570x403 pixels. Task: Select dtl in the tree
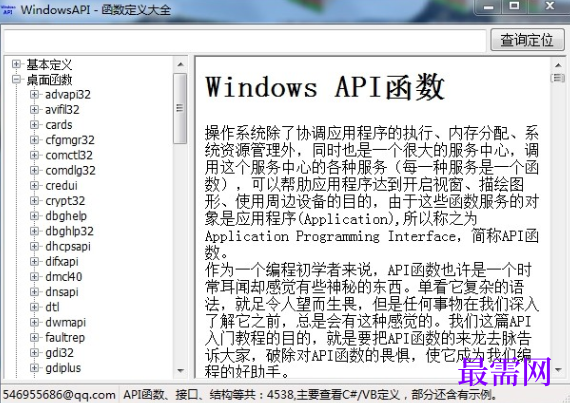click(x=52, y=307)
